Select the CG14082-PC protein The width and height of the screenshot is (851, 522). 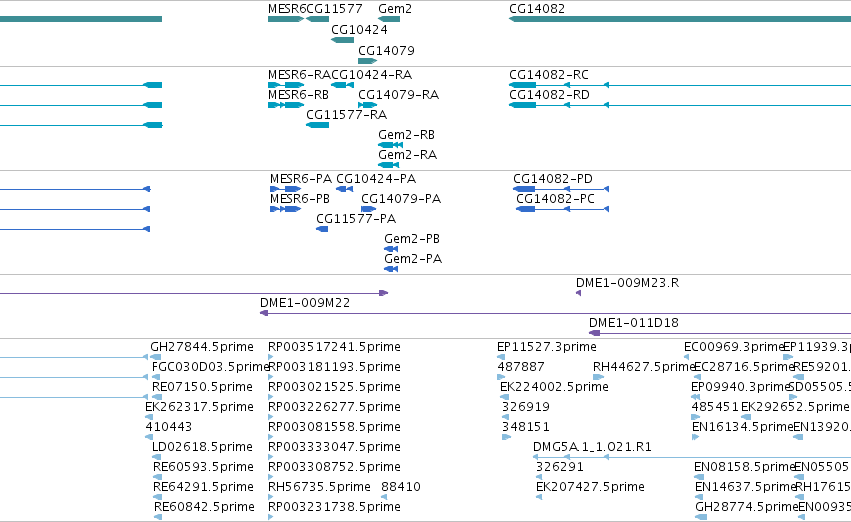click(562, 209)
